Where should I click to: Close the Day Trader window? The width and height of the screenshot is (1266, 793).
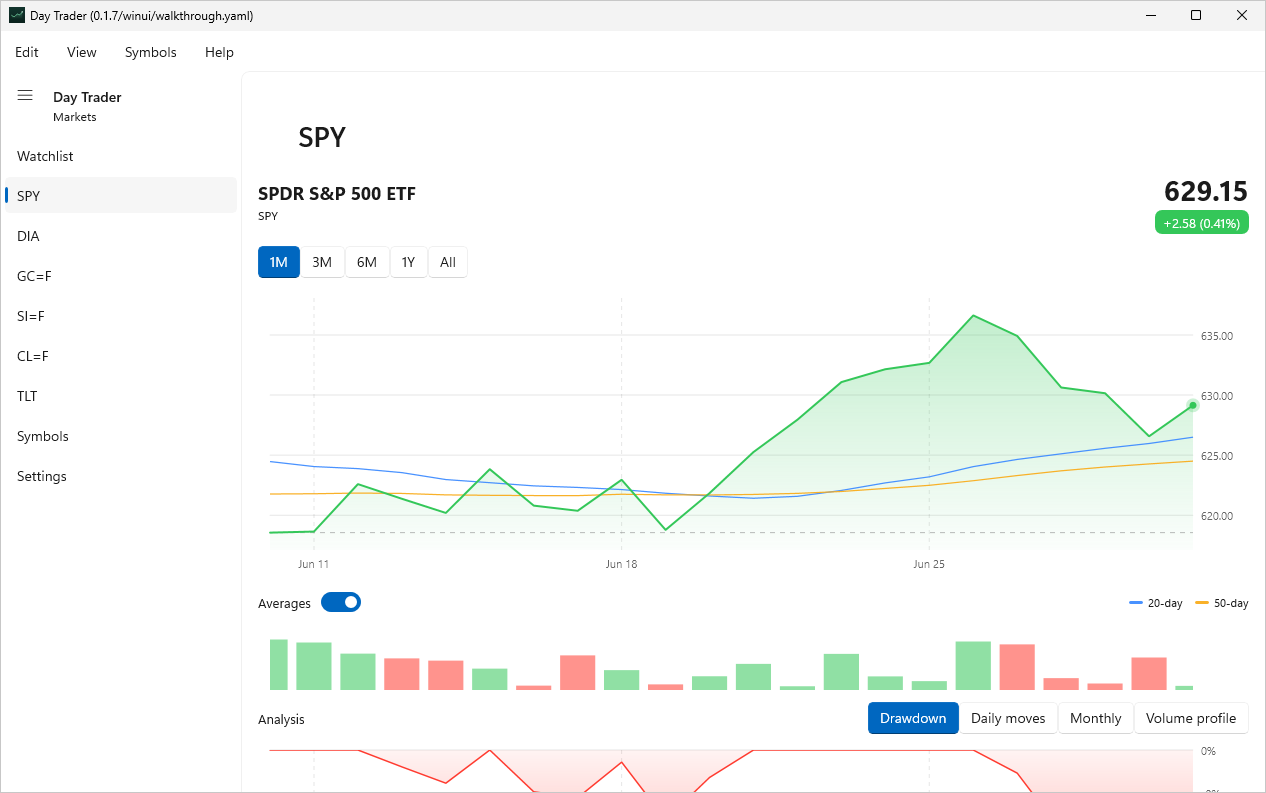(x=1242, y=15)
